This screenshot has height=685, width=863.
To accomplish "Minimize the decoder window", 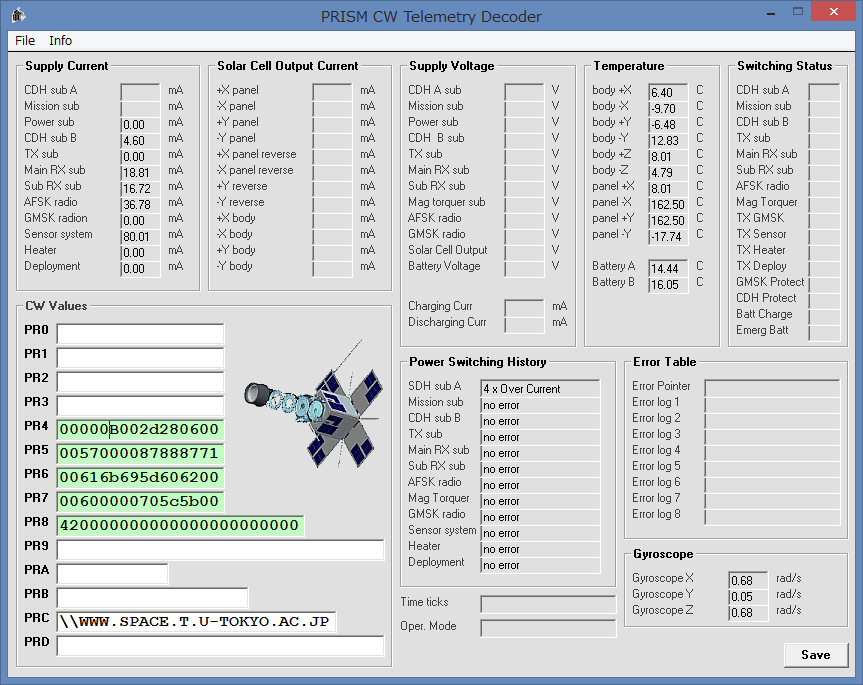I will 771,12.
